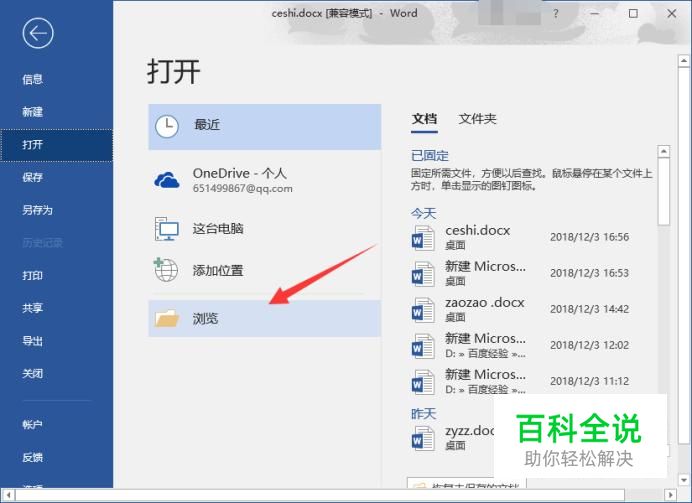Select OneDrive - 个人 location
The image size is (692, 503).
pyautogui.click(x=265, y=180)
